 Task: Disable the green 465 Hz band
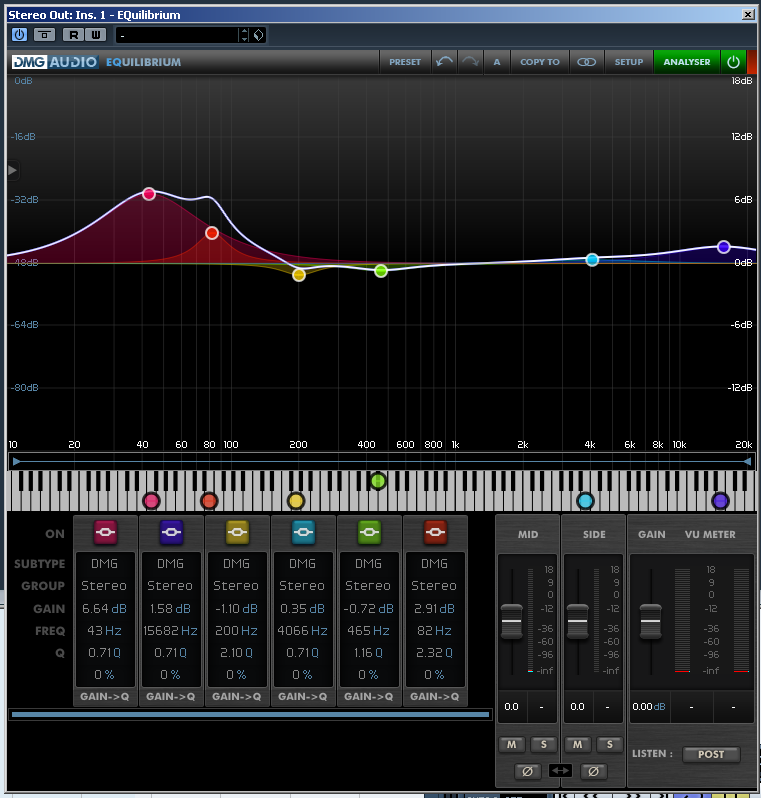tap(370, 532)
